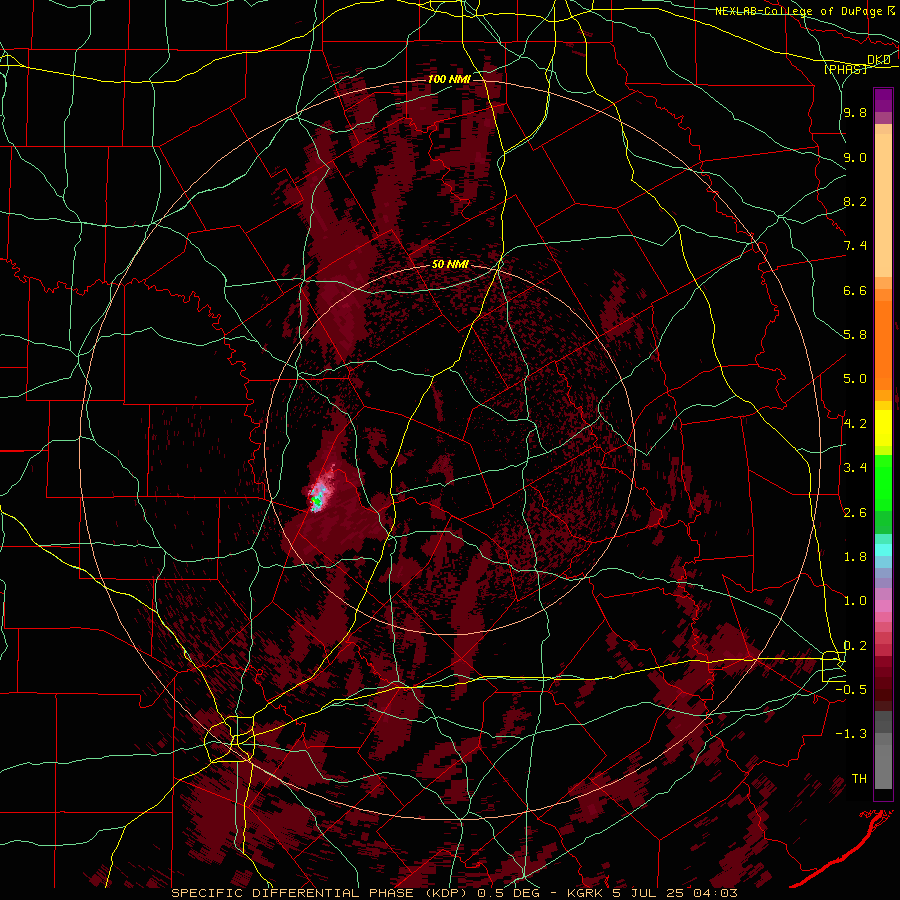Click the 100 NMI range ring label
This screenshot has height=900, width=900.
[x=449, y=79]
